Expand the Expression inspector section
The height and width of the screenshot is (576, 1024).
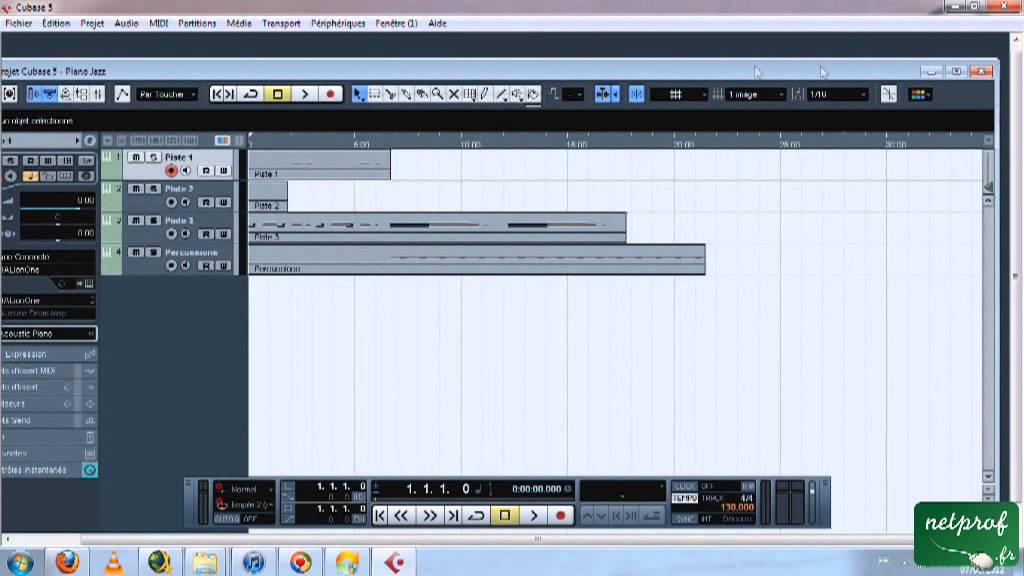coord(49,354)
